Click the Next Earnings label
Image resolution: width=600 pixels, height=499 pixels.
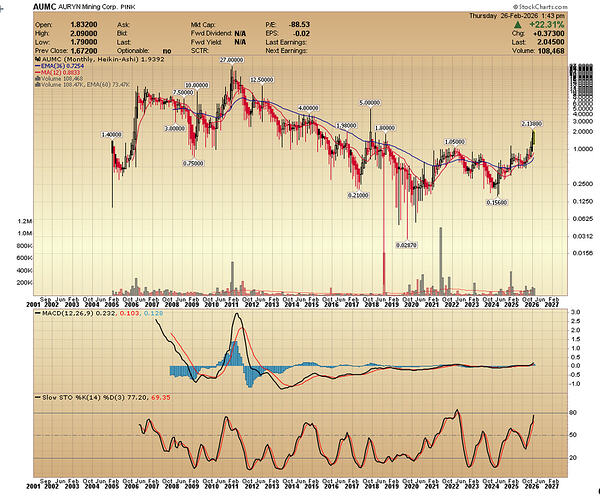click(x=286, y=51)
